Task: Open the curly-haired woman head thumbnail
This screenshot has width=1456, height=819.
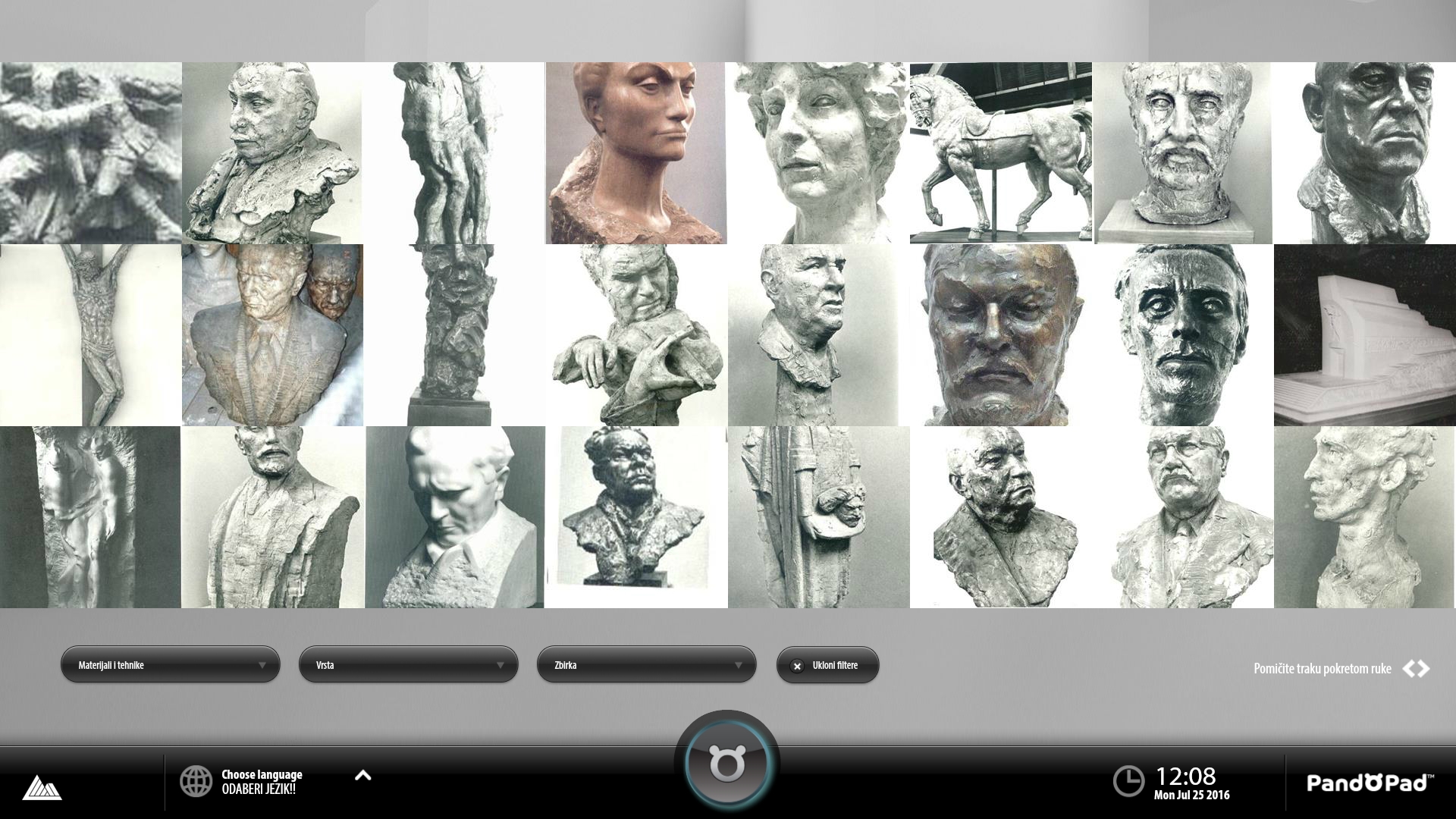Action: 819,153
